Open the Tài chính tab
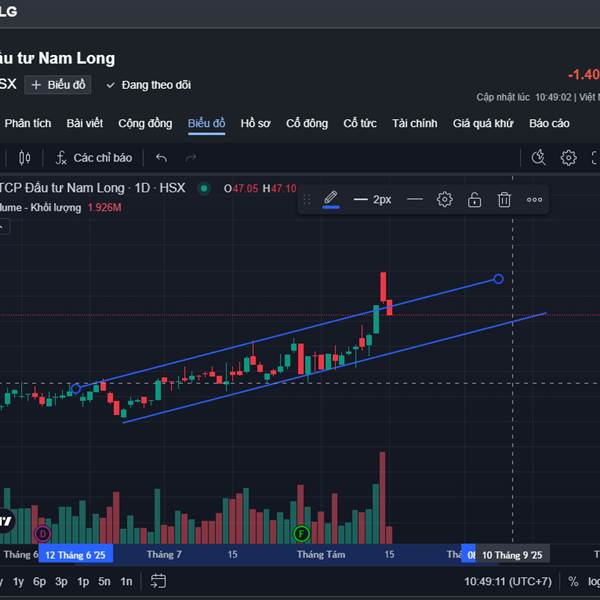The width and height of the screenshot is (600, 600). (414, 123)
